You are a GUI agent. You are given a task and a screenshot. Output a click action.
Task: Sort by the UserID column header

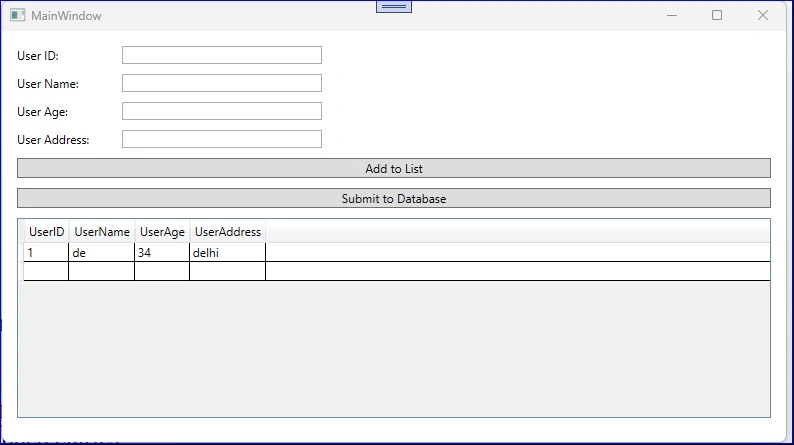pos(46,232)
